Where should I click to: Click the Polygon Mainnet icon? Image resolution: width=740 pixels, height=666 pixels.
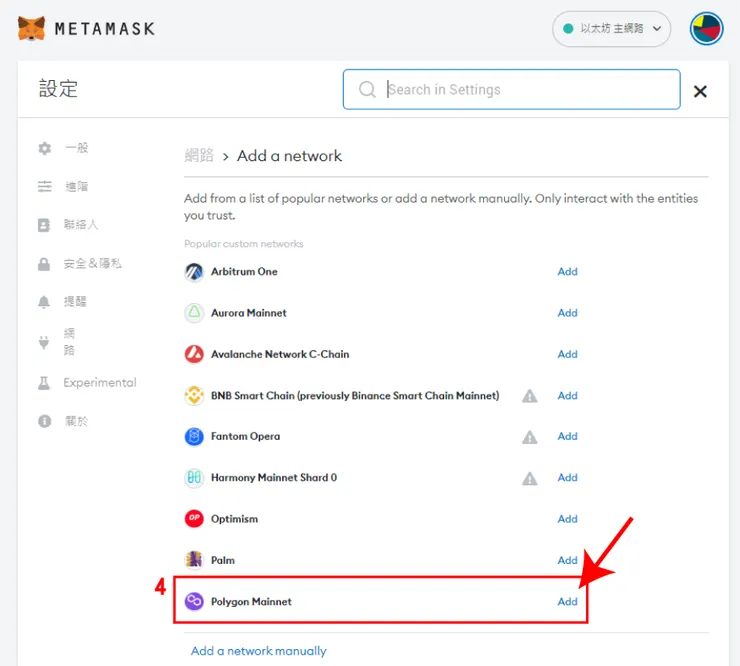(194, 602)
